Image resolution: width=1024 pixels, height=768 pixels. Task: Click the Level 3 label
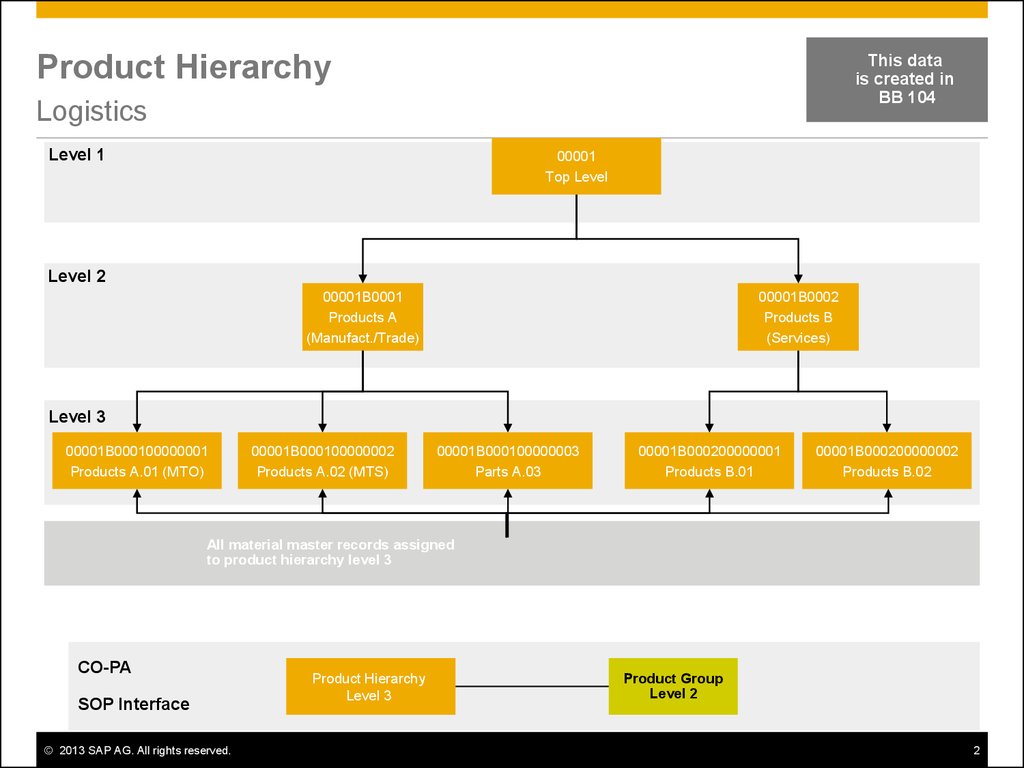coord(77,417)
